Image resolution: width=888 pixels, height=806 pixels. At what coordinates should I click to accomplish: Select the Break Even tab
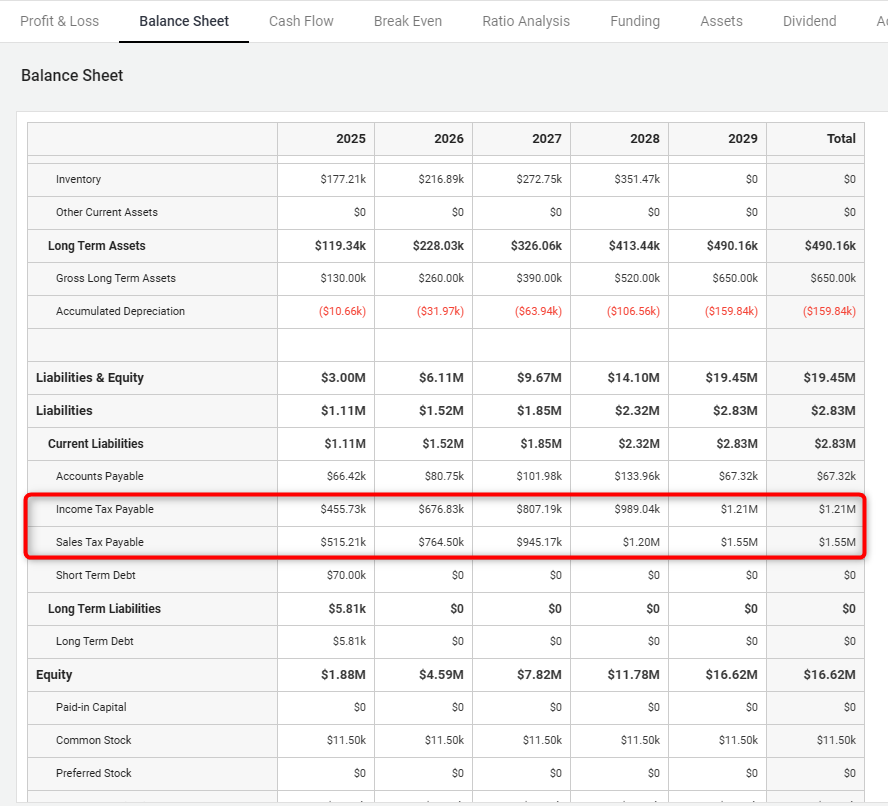coord(408,21)
